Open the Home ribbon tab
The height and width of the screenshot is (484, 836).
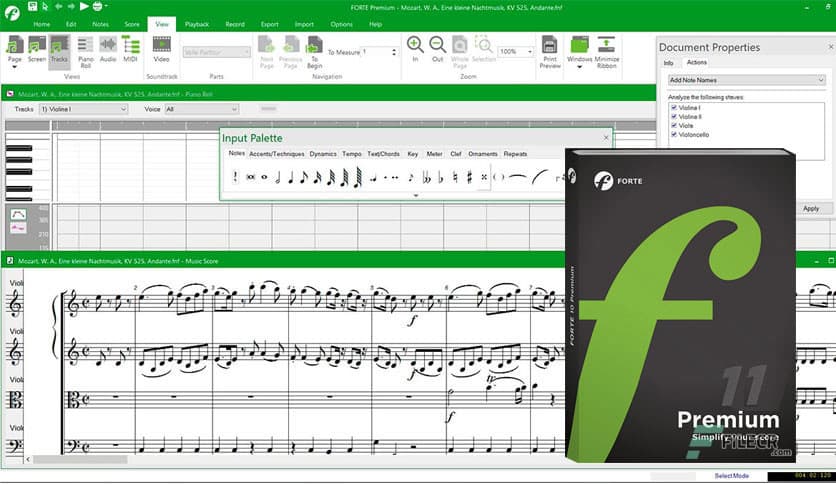pyautogui.click(x=42, y=25)
